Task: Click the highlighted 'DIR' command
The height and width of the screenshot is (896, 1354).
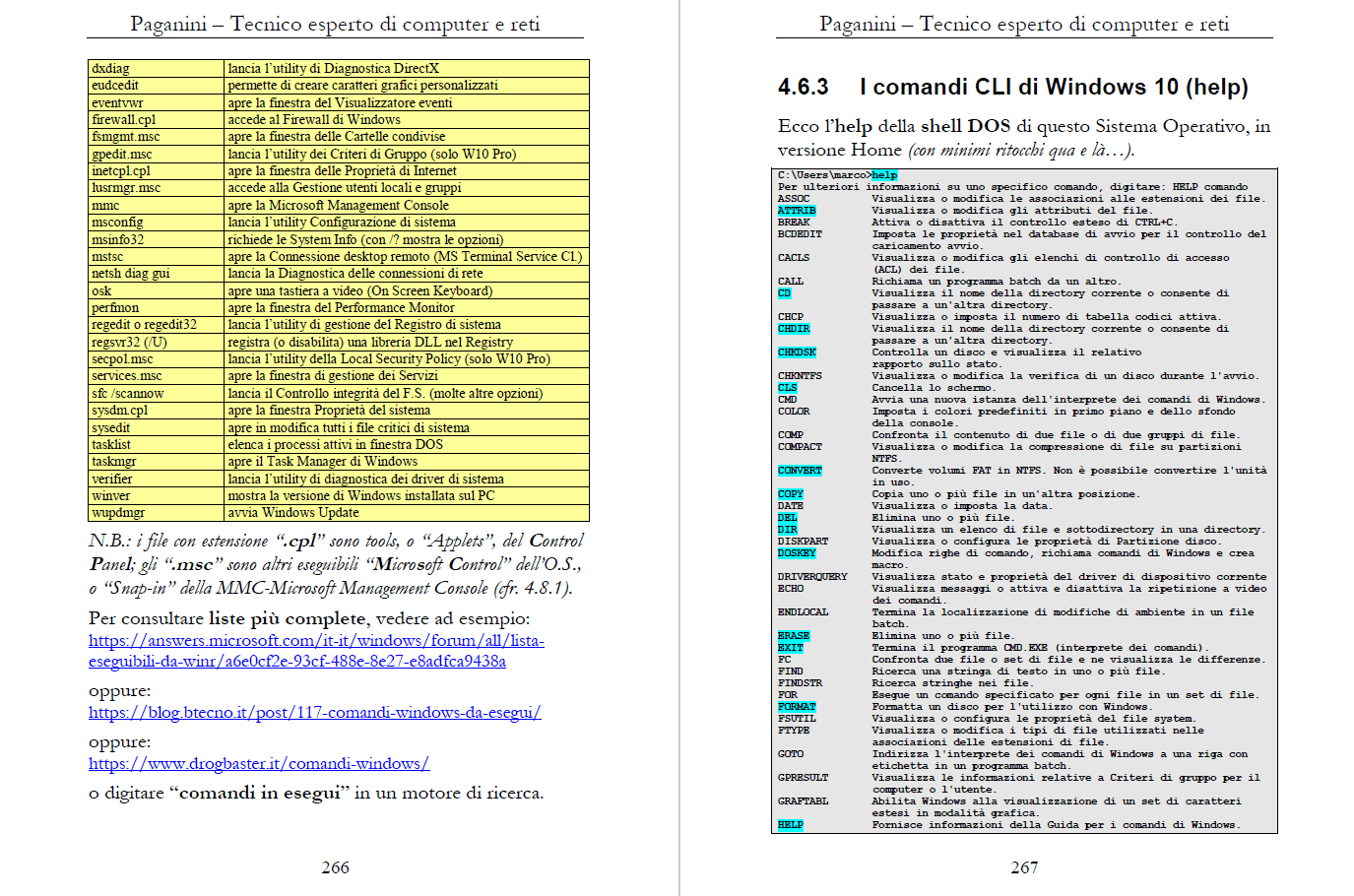Action: click(x=787, y=529)
